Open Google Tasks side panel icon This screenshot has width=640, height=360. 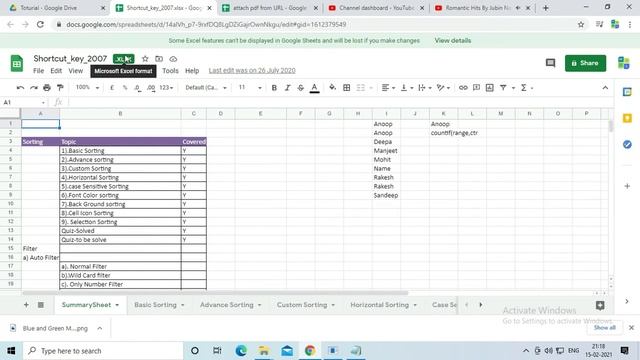point(627,144)
